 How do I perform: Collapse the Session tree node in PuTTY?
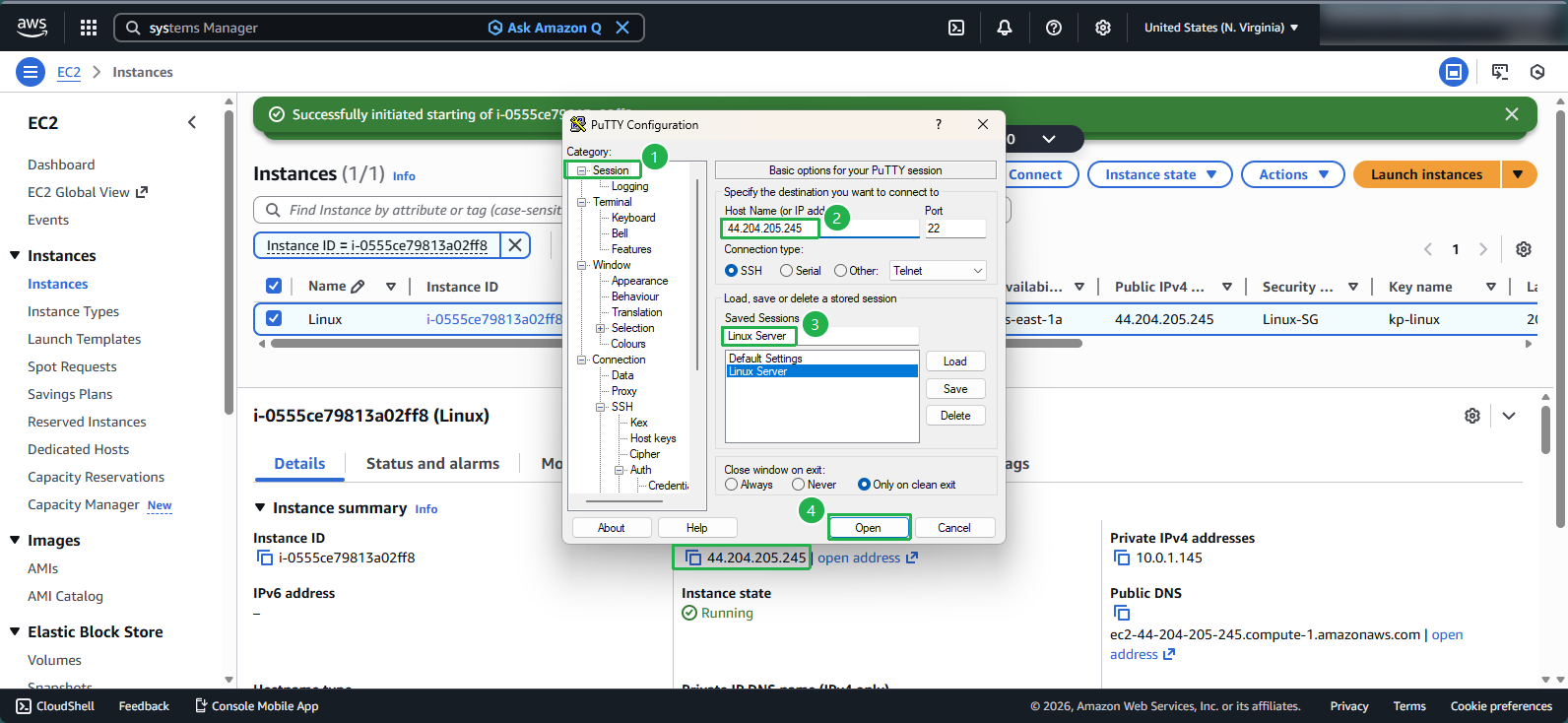582,170
